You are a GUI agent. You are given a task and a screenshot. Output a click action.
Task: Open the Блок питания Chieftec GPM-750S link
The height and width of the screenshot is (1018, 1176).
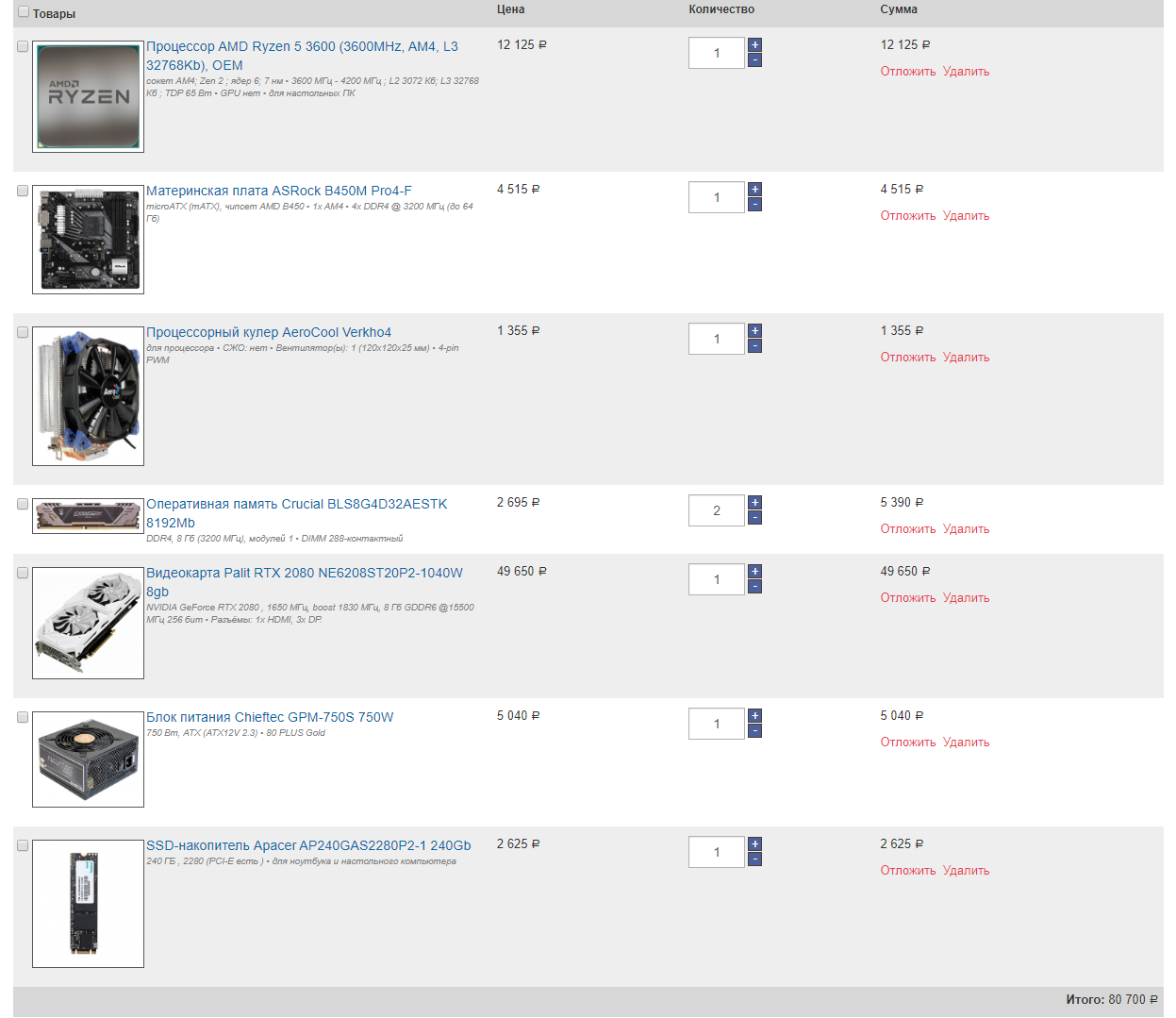270,717
